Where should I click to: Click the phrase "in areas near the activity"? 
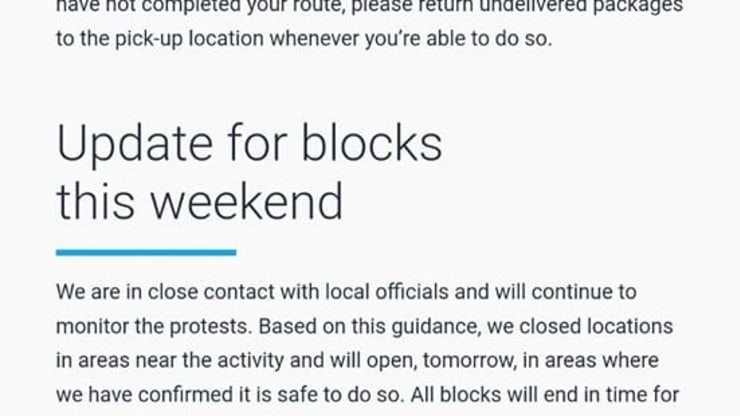[x=170, y=361]
